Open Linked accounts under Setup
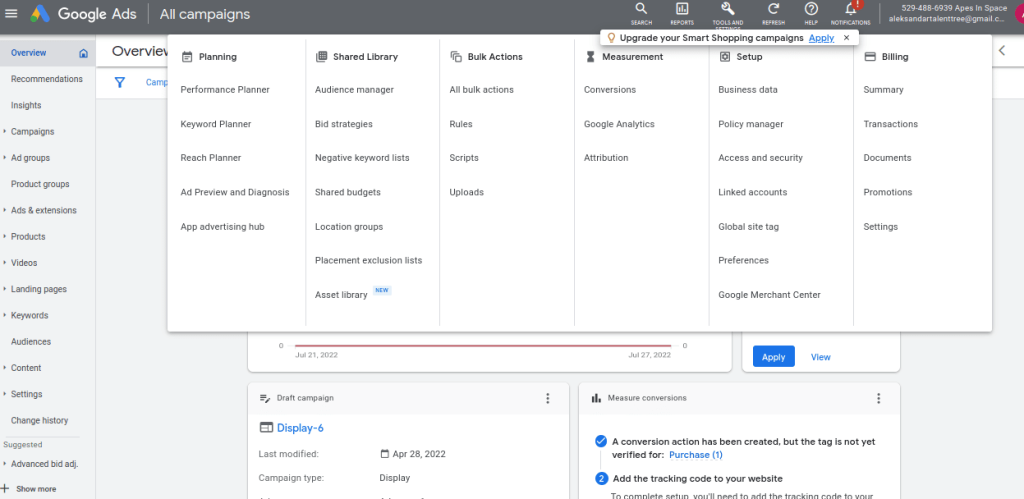 tap(752, 192)
